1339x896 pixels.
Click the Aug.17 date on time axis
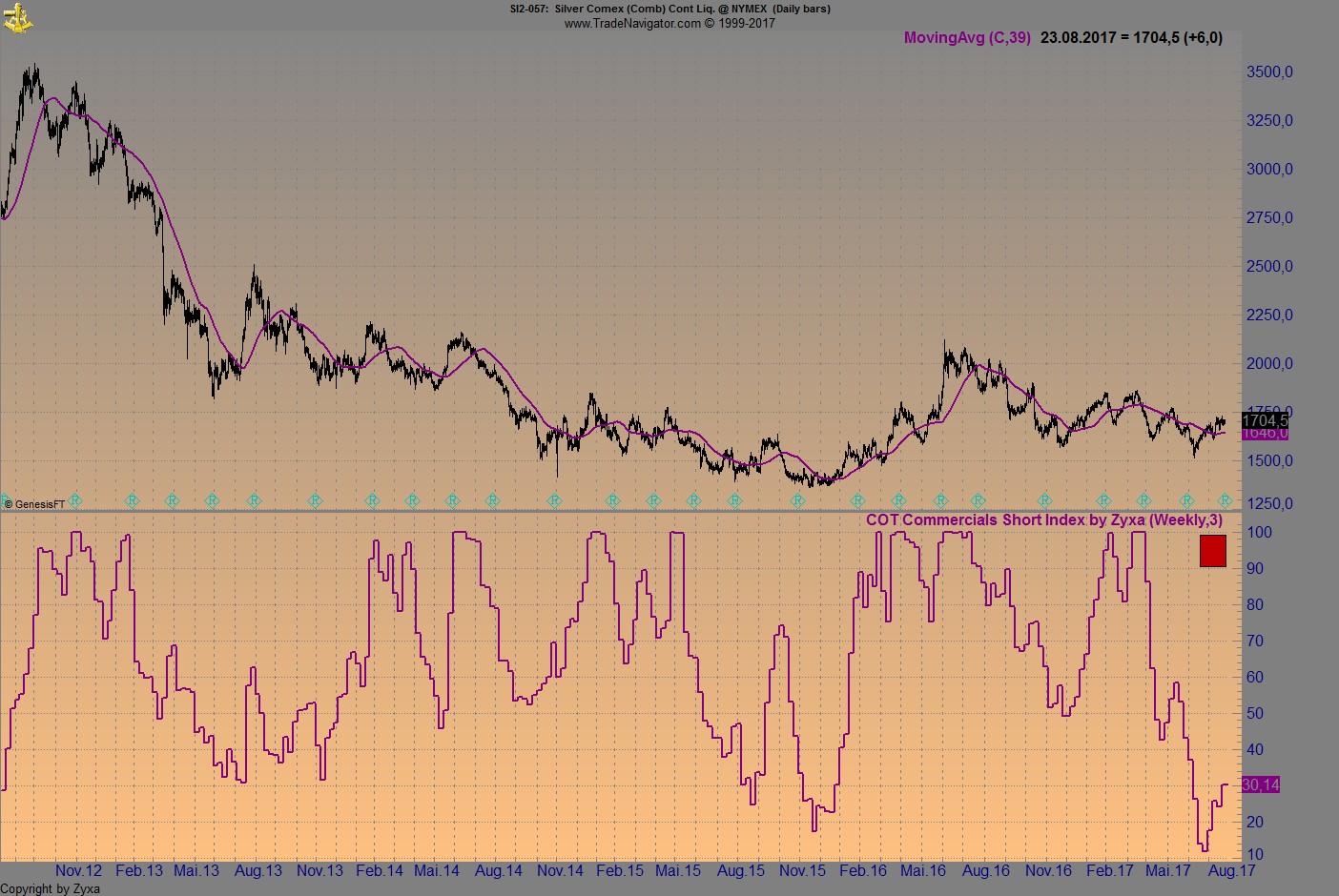(1231, 870)
